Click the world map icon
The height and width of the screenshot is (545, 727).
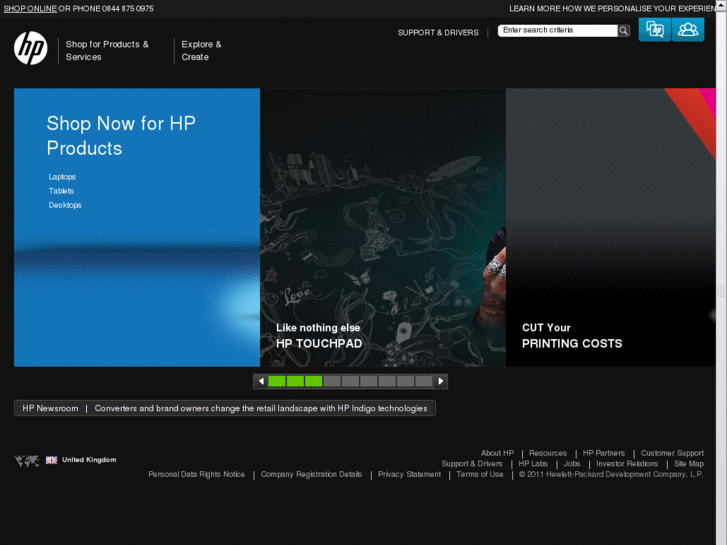(x=27, y=460)
